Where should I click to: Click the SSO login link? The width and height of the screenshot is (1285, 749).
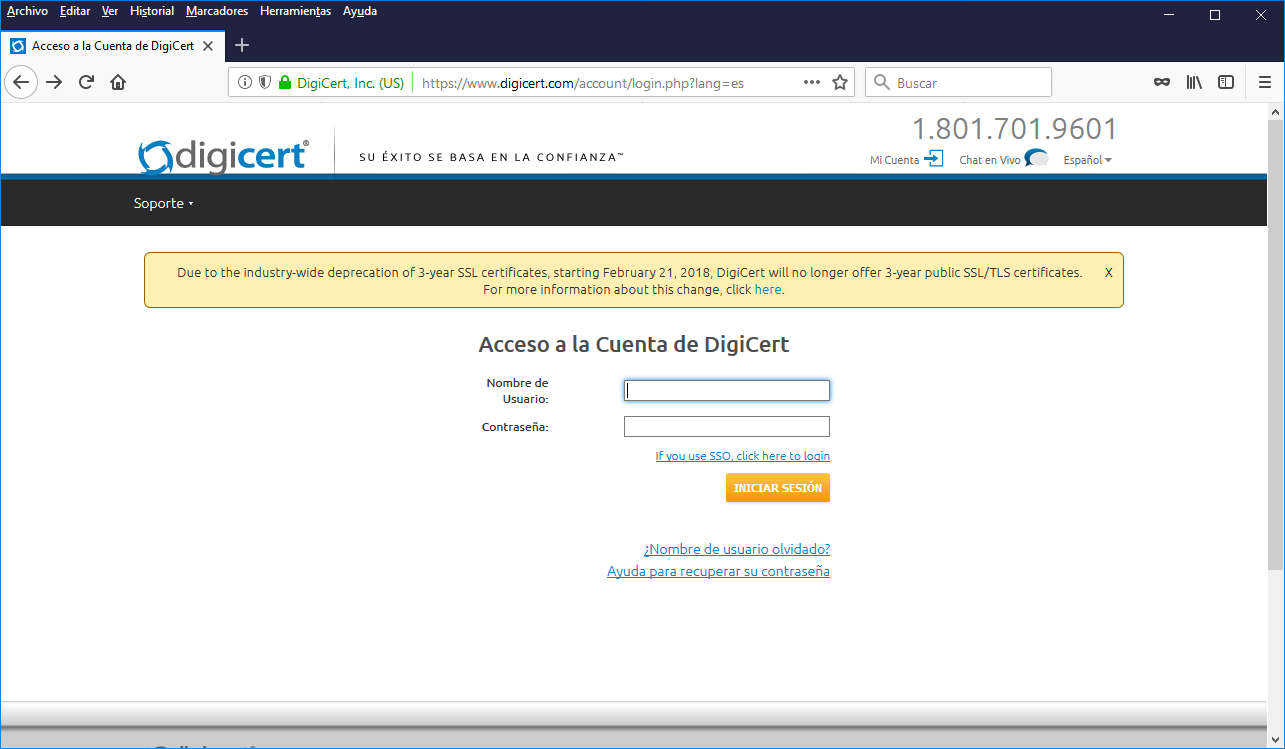click(x=742, y=456)
